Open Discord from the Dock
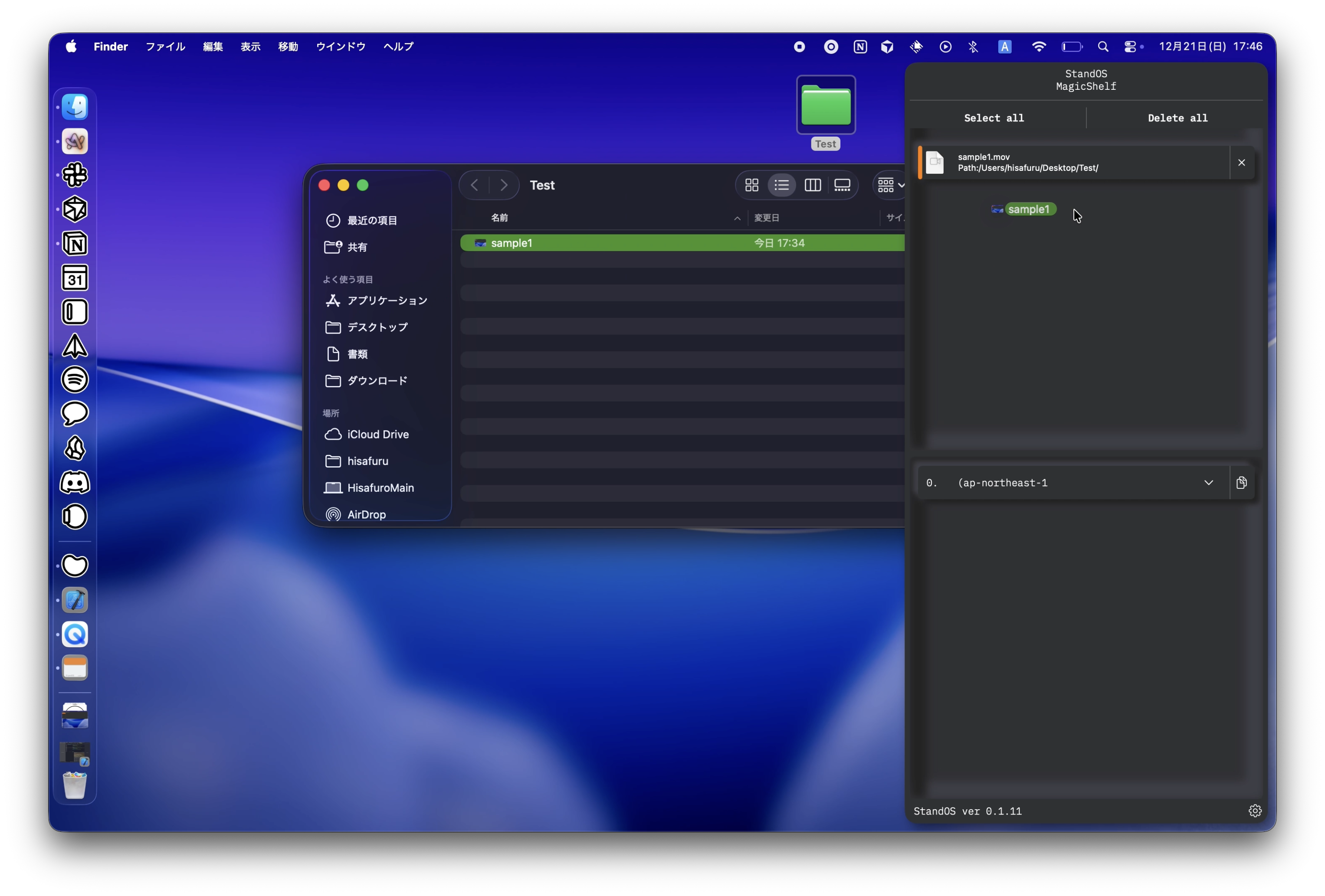 point(75,482)
